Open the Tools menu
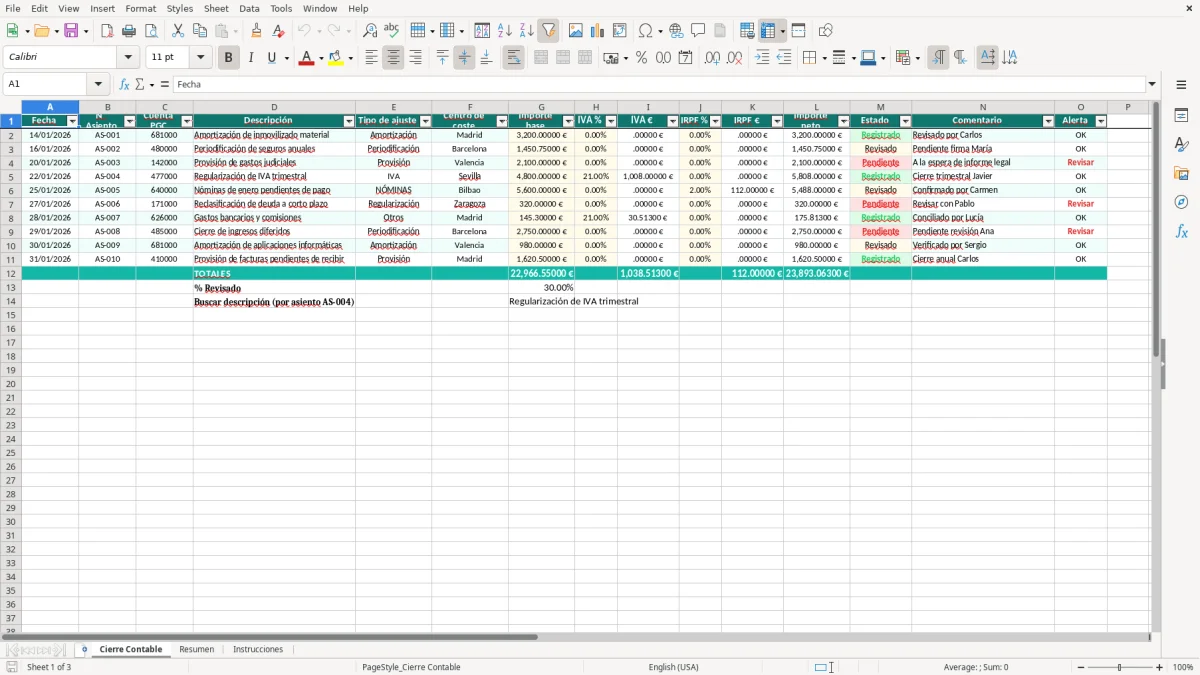 (x=281, y=8)
